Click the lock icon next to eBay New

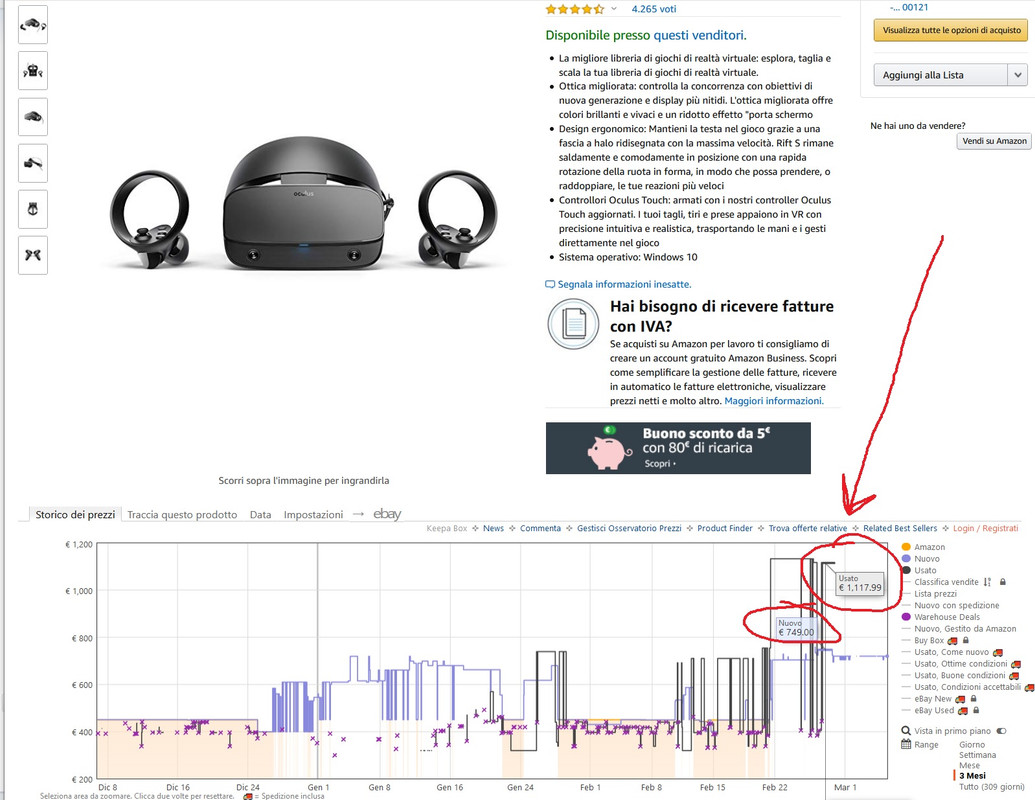pos(974,699)
